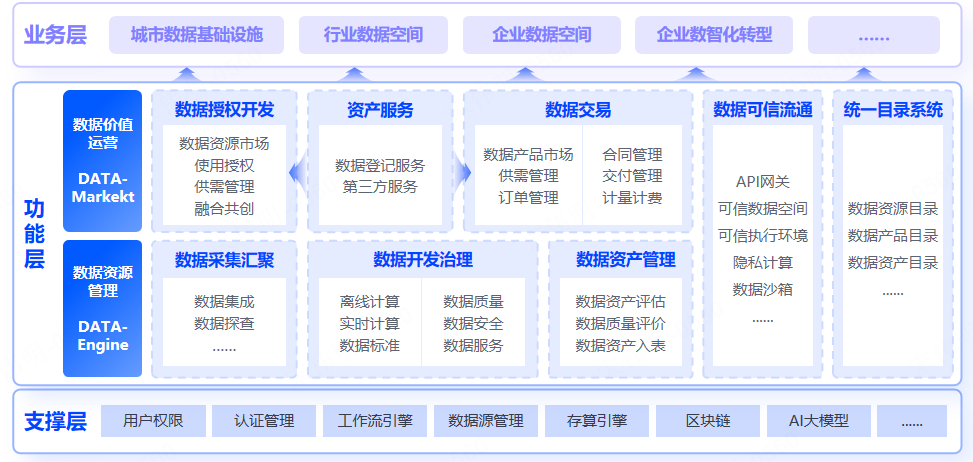This screenshot has width=973, height=462.
Task: Select 数据资产入表 under 数据资产管理
Action: click(620, 346)
